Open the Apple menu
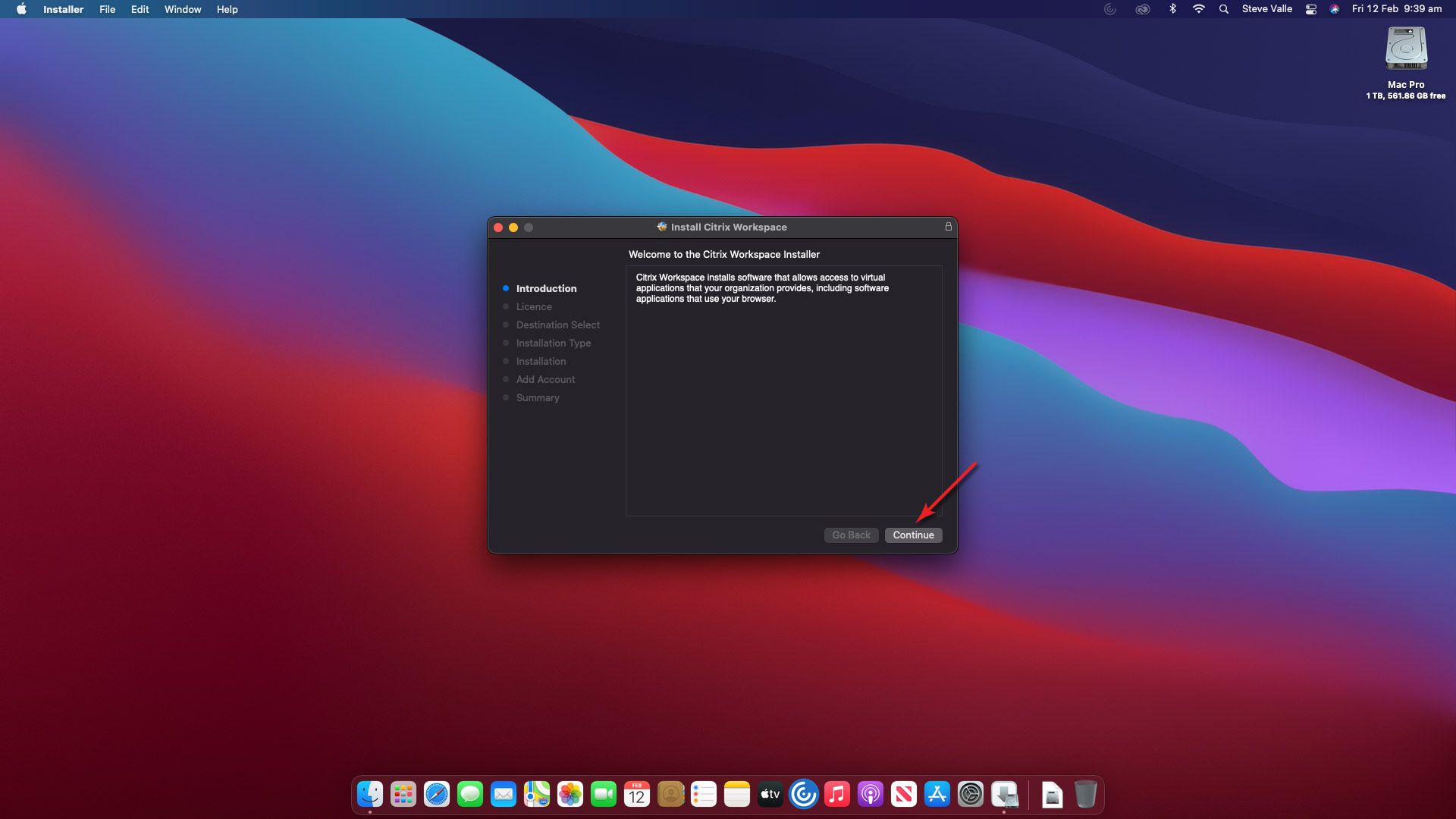The height and width of the screenshot is (819, 1456). pyautogui.click(x=21, y=9)
